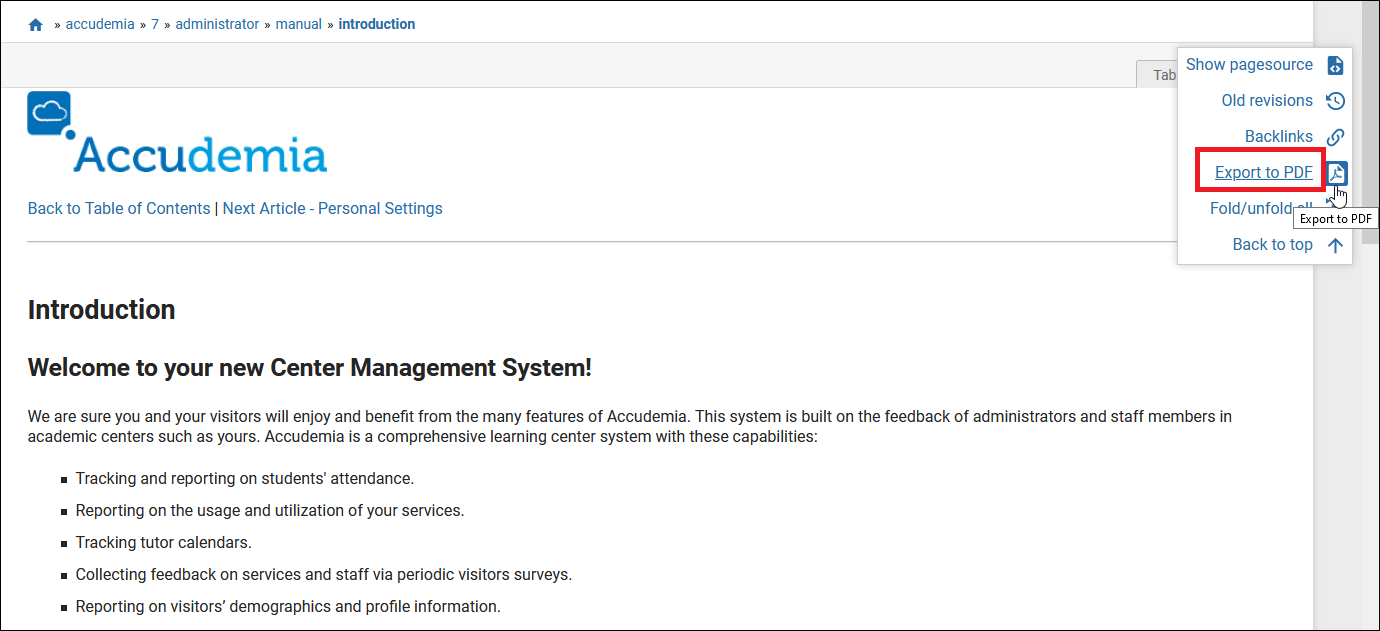Choose Export to PDF menu entry

pos(1264,172)
